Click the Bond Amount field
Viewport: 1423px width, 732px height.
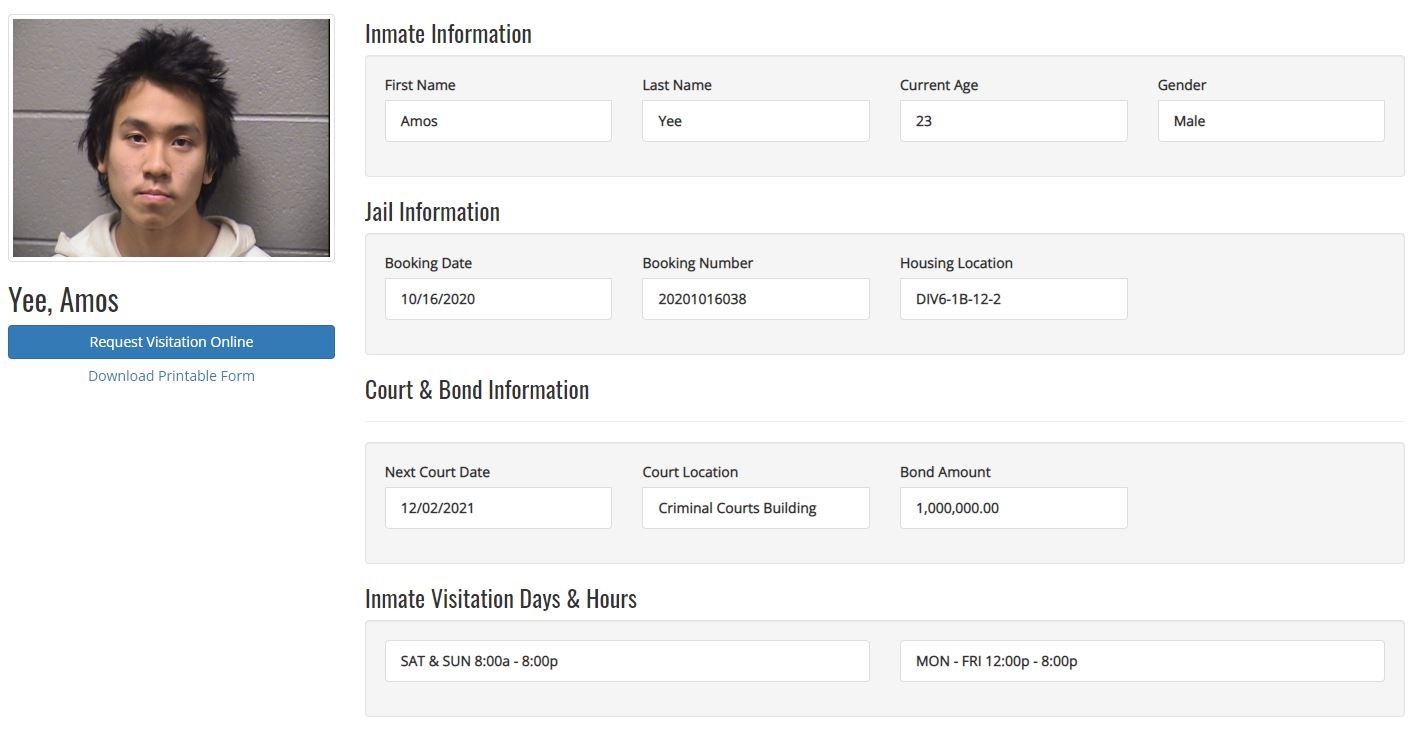[x=1013, y=508]
